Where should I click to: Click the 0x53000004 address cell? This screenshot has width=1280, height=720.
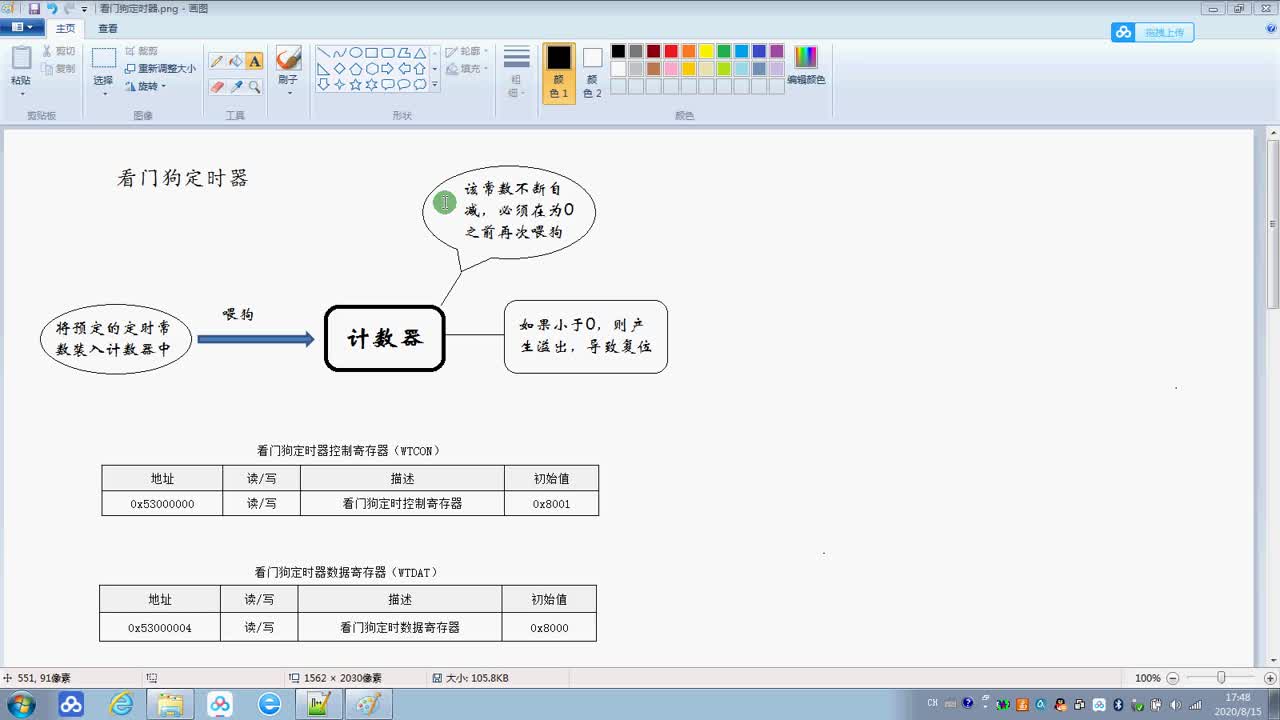click(x=160, y=628)
